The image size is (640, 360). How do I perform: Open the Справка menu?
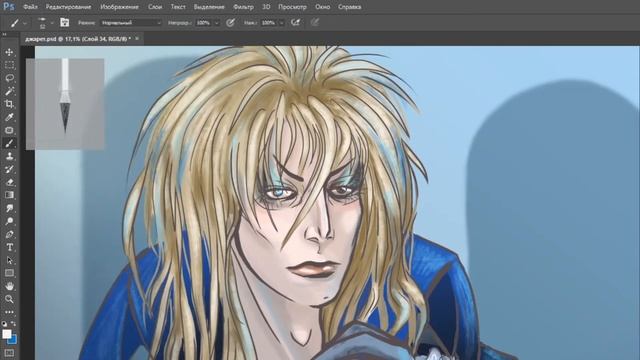click(349, 7)
